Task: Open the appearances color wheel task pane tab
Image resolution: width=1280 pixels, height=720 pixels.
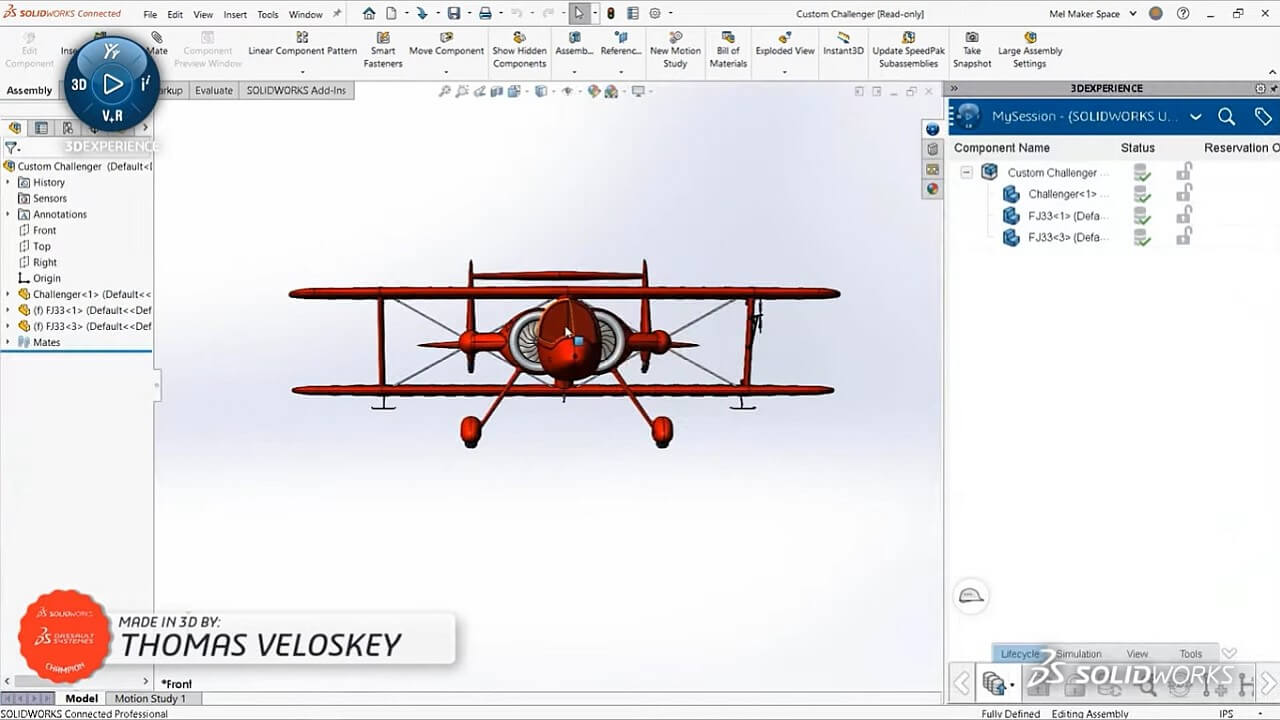Action: [932, 189]
